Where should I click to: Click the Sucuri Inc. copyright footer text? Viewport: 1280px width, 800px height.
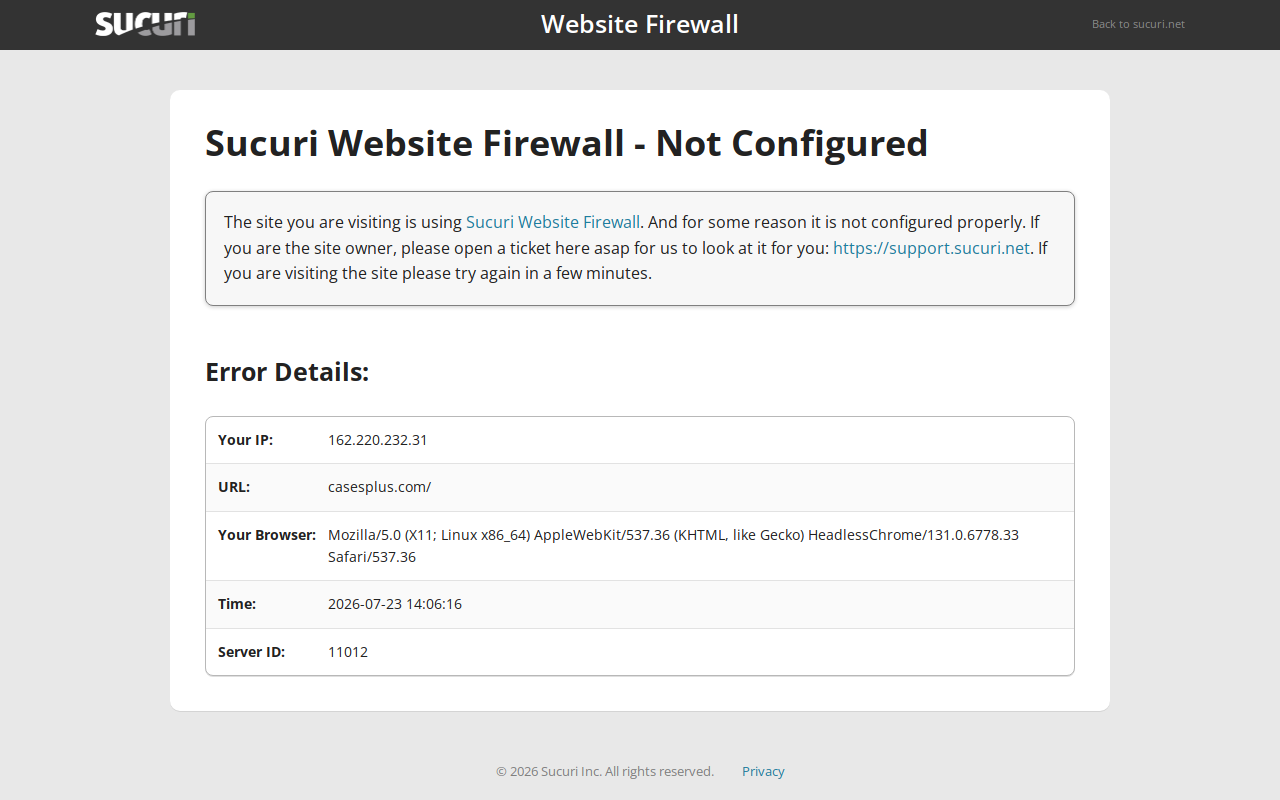click(605, 771)
